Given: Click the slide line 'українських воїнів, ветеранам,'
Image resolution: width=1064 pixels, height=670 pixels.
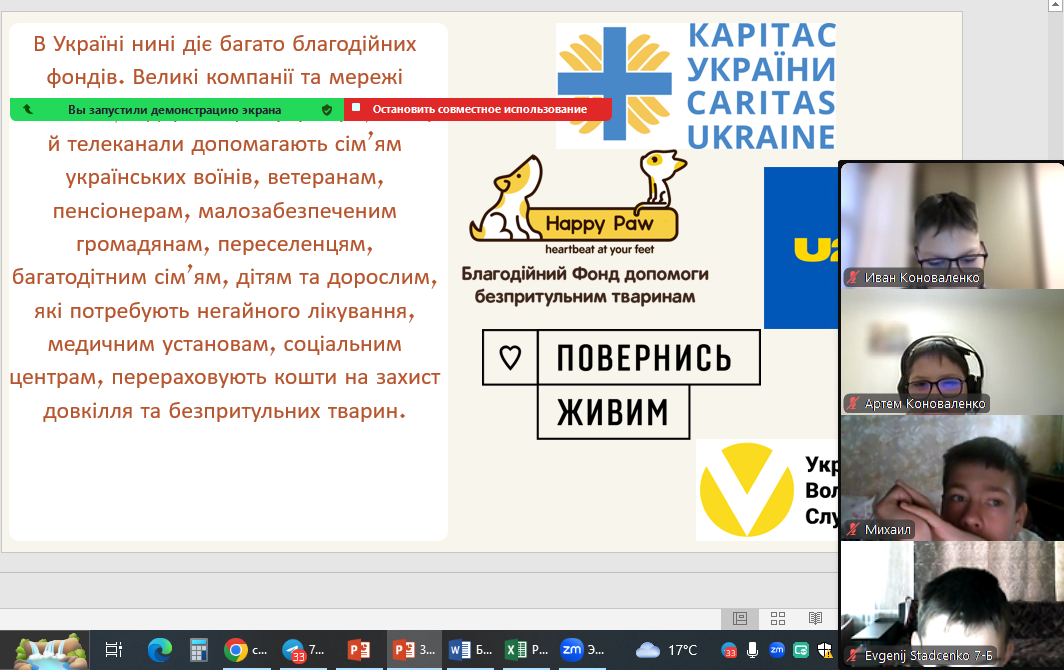Looking at the screenshot, I should tap(225, 177).
